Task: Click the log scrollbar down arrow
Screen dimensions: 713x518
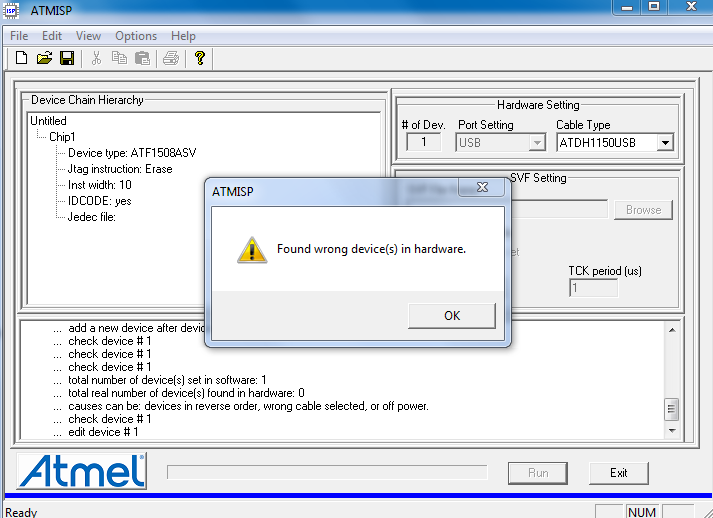Action: pos(672,431)
